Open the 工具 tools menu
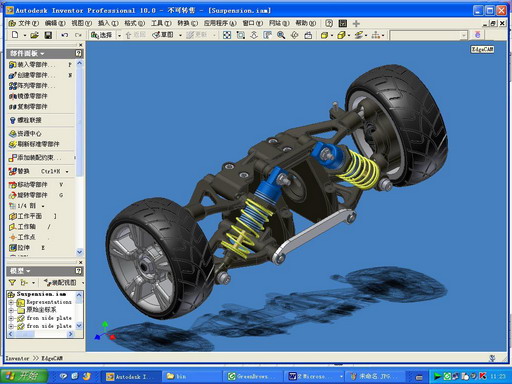This screenshot has width=512, height=384. (161, 23)
